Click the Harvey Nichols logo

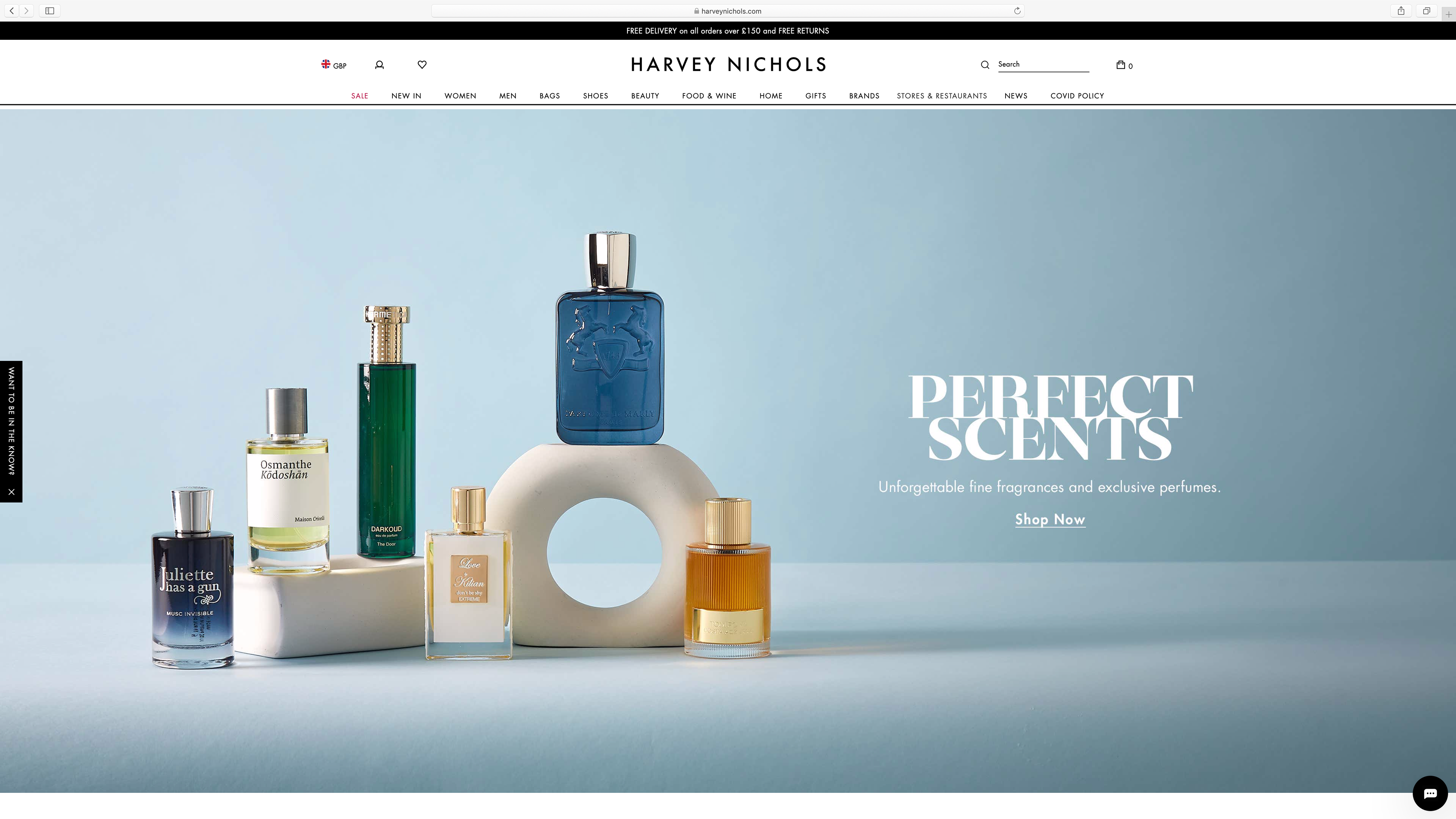pos(728,64)
